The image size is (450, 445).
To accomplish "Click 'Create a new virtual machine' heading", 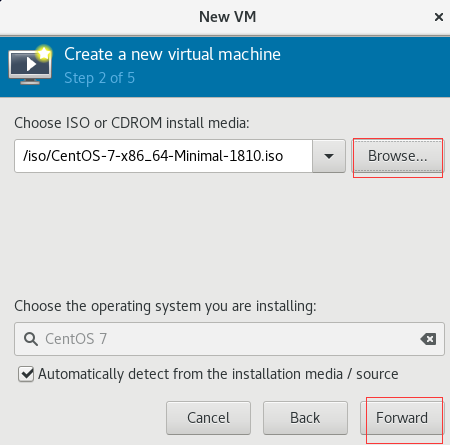I will [172, 54].
